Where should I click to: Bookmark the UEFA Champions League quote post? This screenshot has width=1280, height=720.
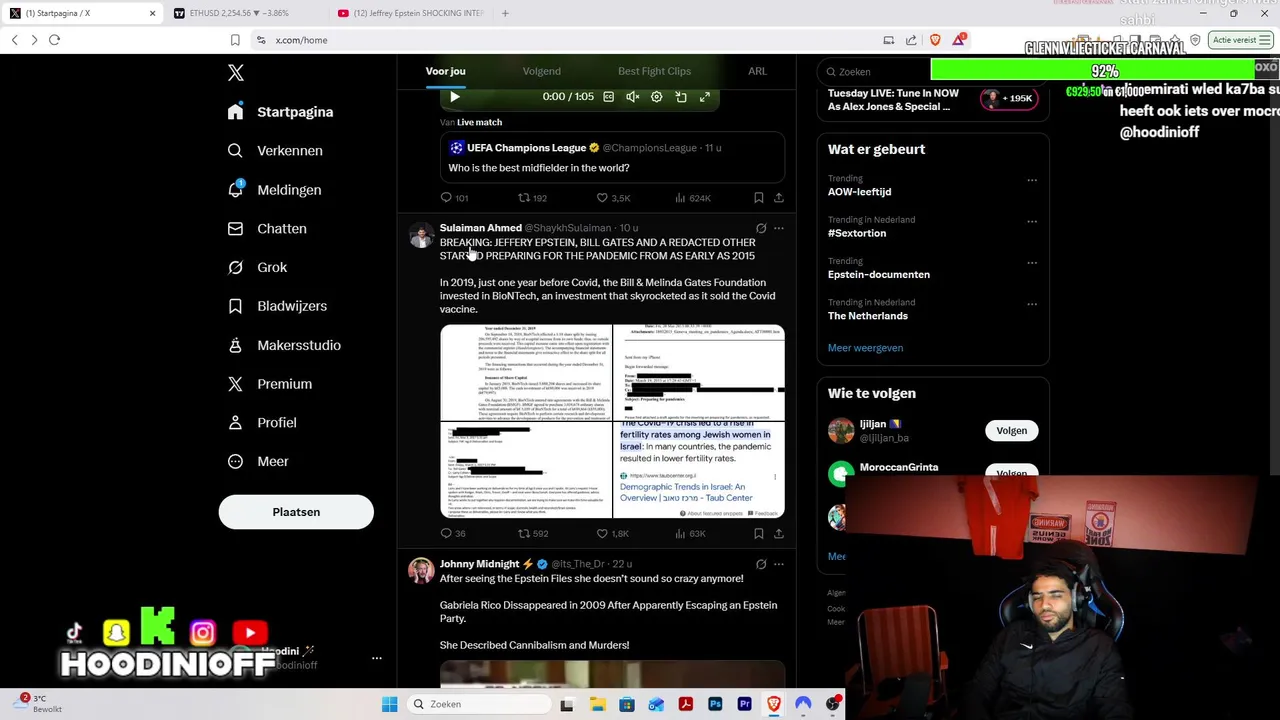pyautogui.click(x=759, y=198)
